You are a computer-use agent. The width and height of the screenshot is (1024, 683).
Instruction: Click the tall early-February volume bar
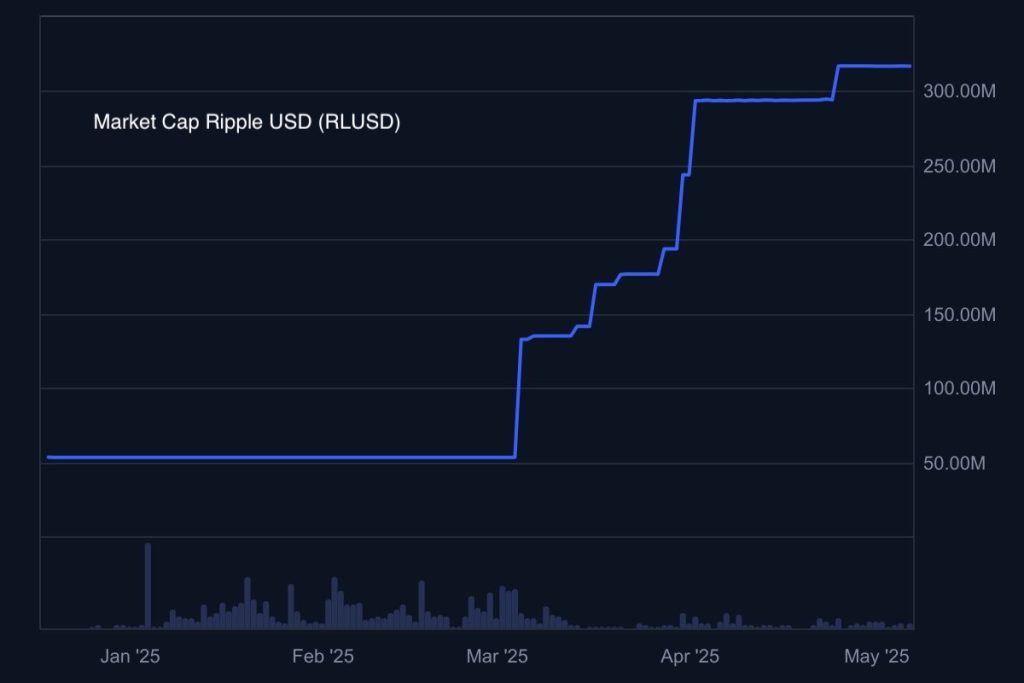334,603
